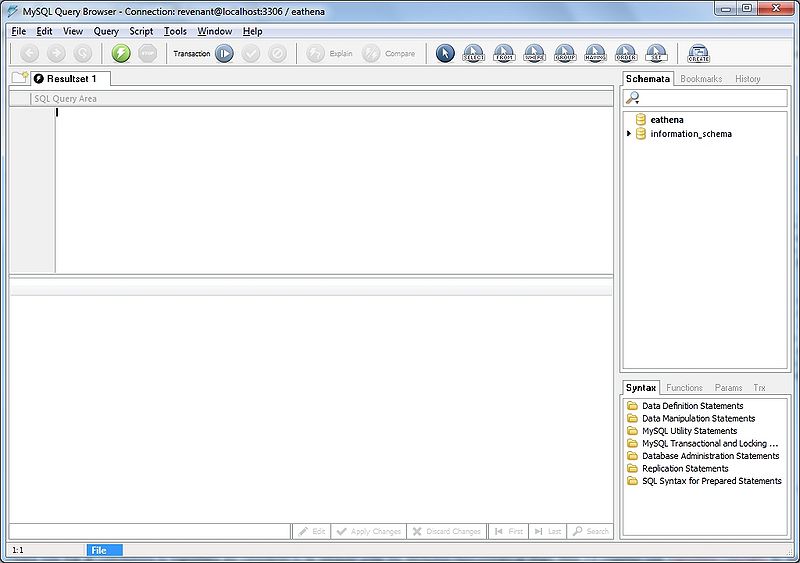
Task: Expand the information_schema tree node
Action: (629, 134)
